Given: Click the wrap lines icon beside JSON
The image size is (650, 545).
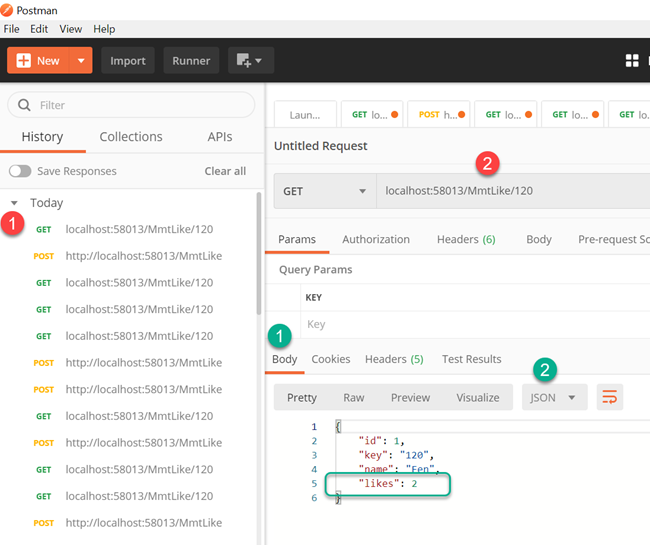Looking at the screenshot, I should [609, 397].
